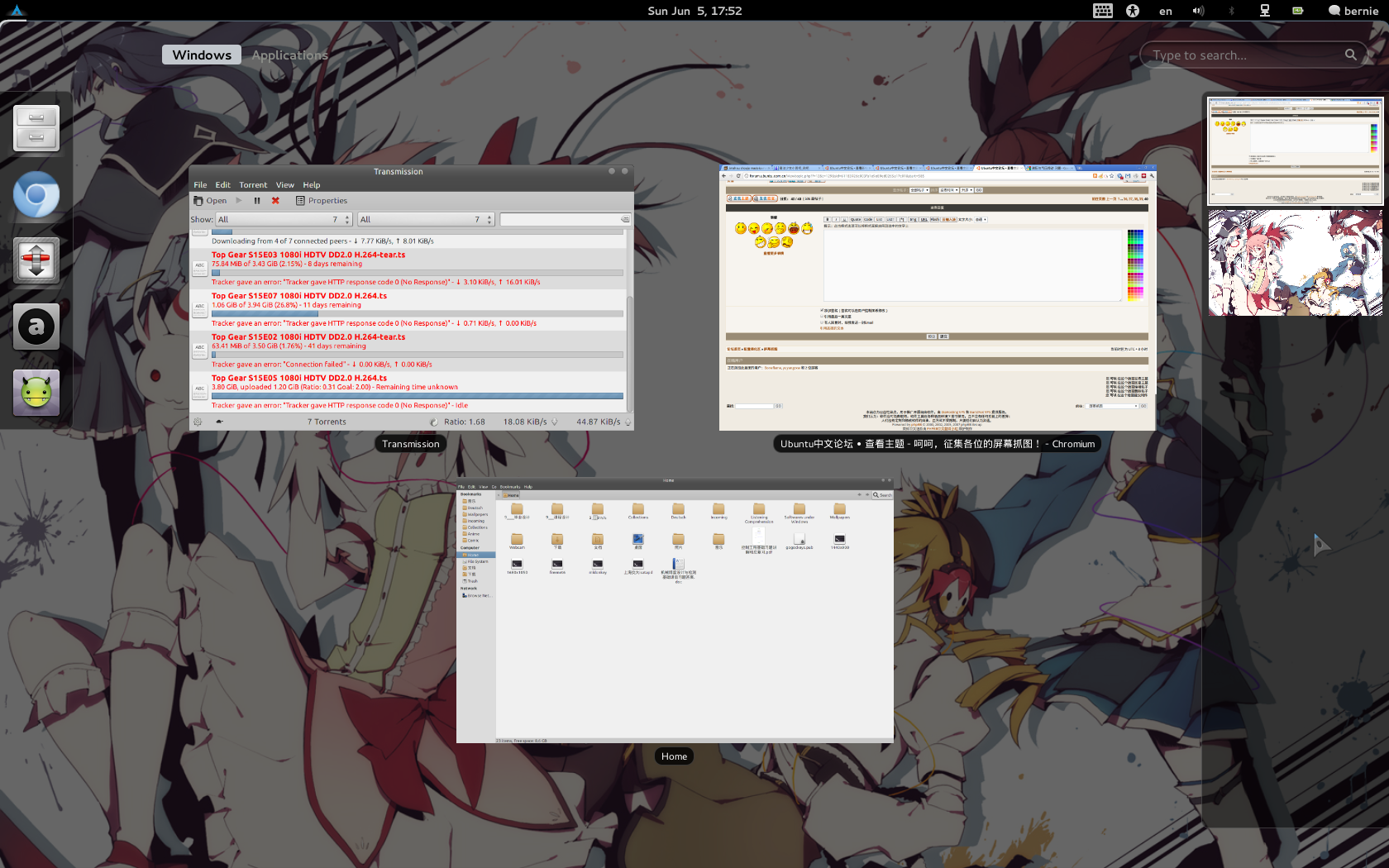Screen dimensions: 1389x868
Task: Expand the first Show 'All' filter dropdown
Action: (284, 219)
